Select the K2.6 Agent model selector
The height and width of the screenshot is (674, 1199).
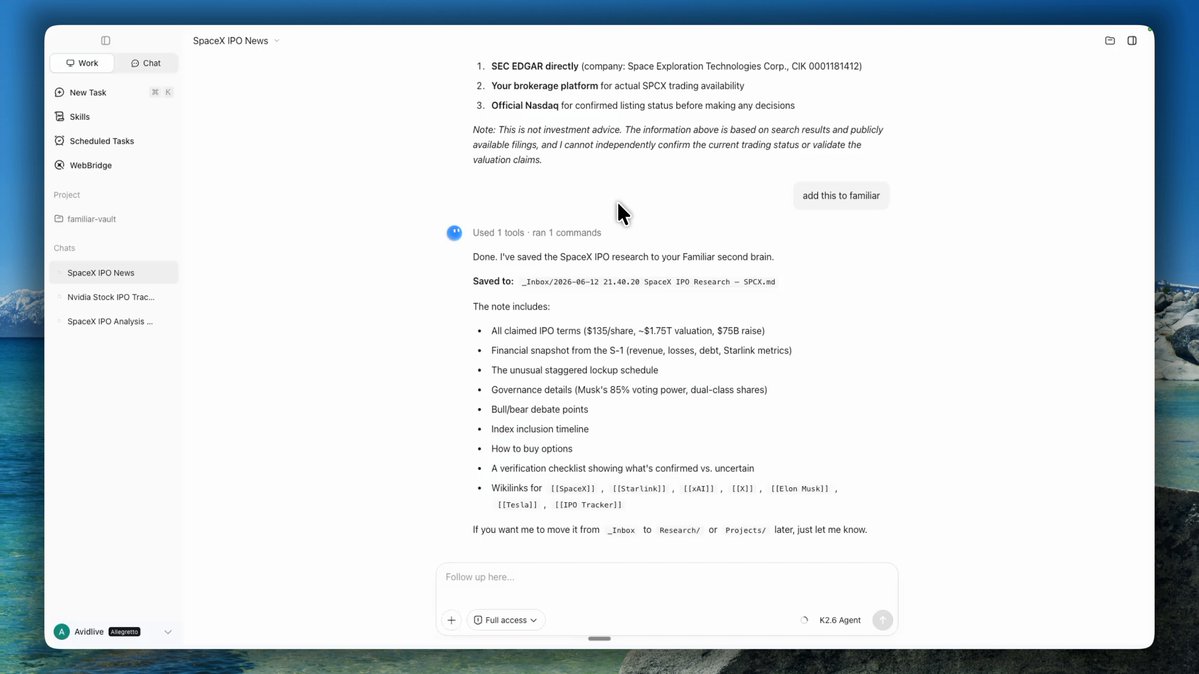point(840,620)
